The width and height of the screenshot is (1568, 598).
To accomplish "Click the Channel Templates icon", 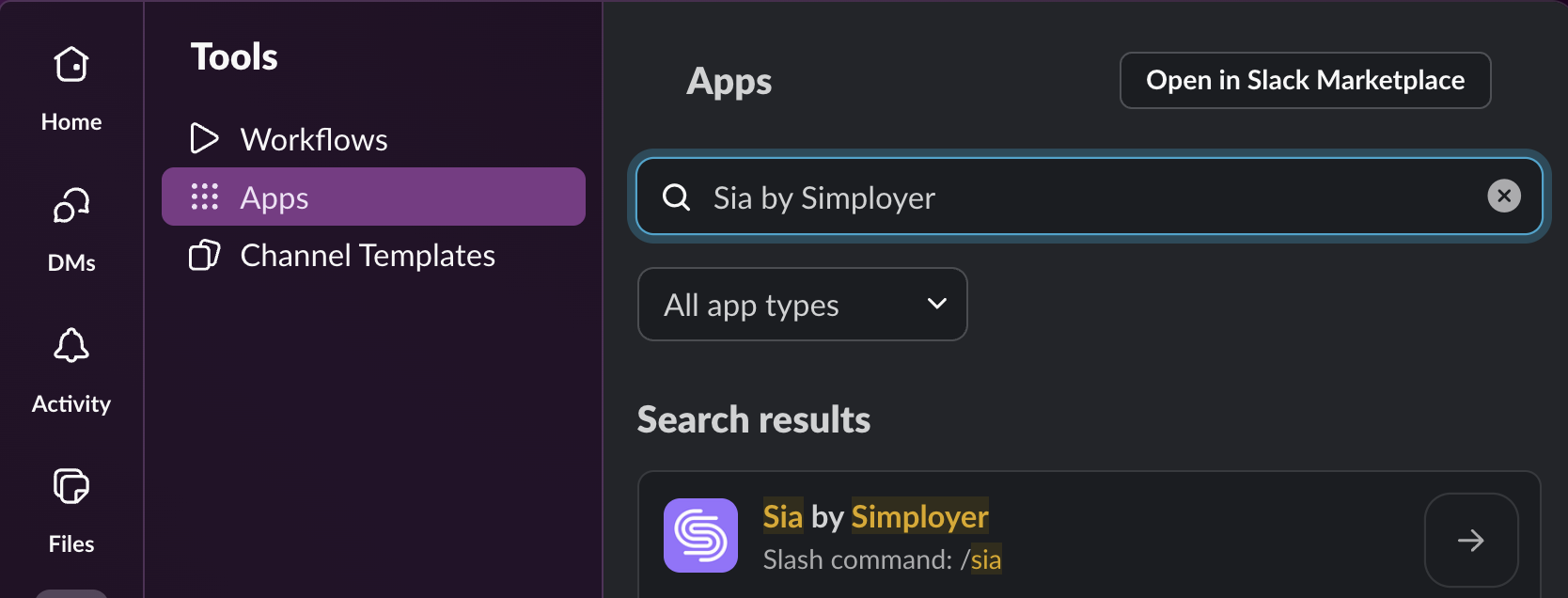I will (204, 255).
